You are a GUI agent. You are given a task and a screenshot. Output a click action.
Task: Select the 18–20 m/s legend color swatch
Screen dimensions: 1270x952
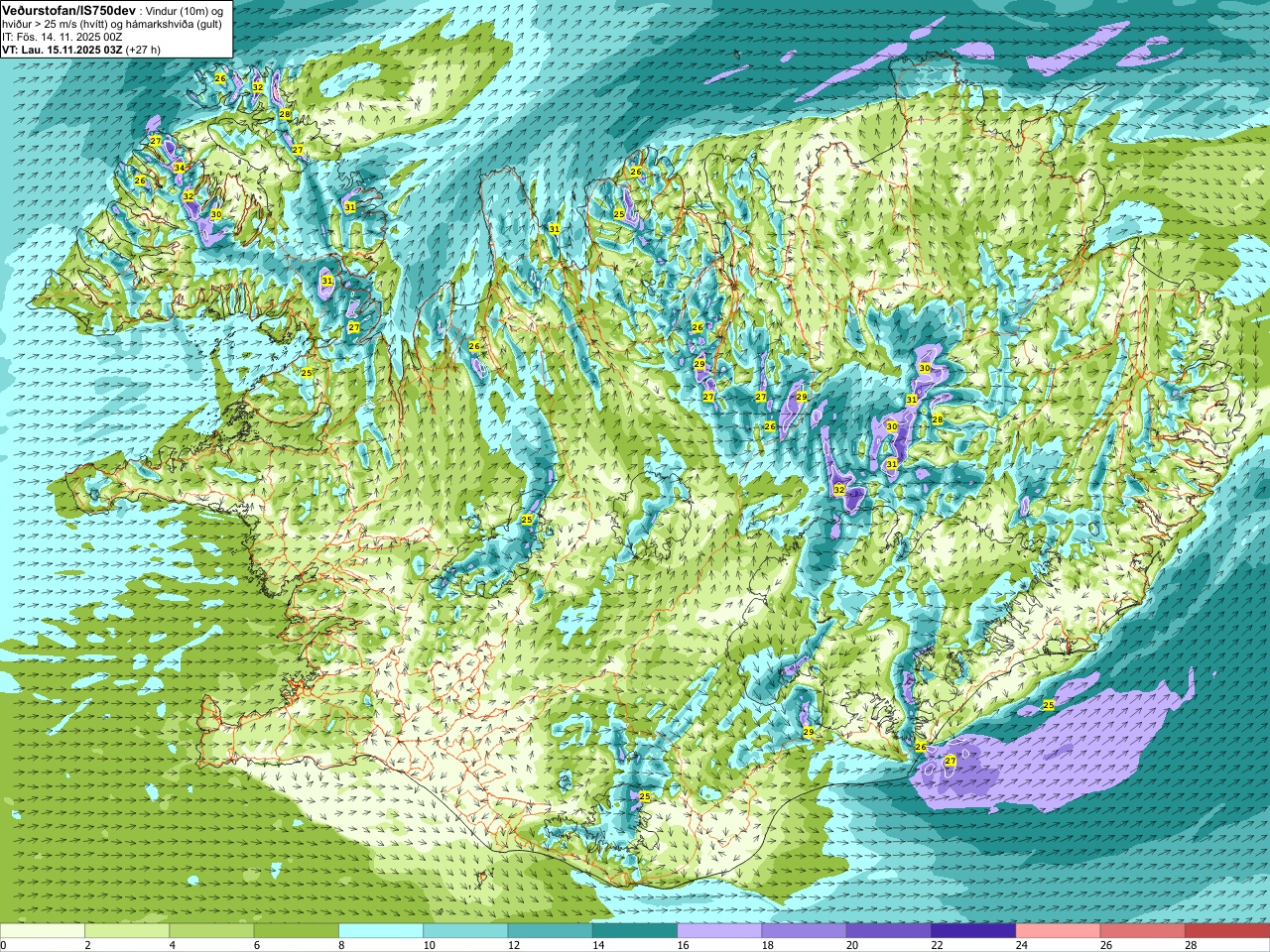point(805,931)
